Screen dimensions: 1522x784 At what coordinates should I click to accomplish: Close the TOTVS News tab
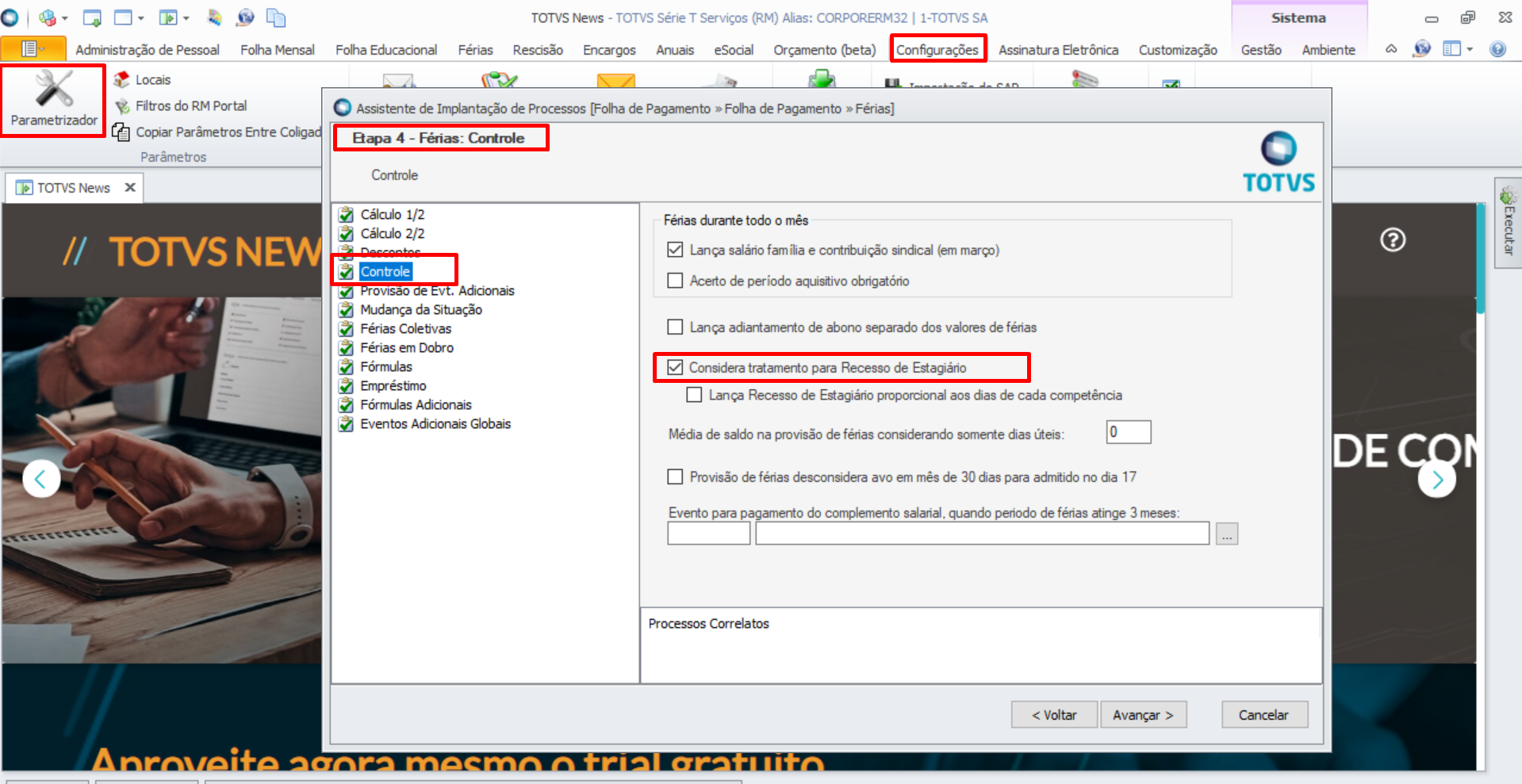tap(130, 188)
